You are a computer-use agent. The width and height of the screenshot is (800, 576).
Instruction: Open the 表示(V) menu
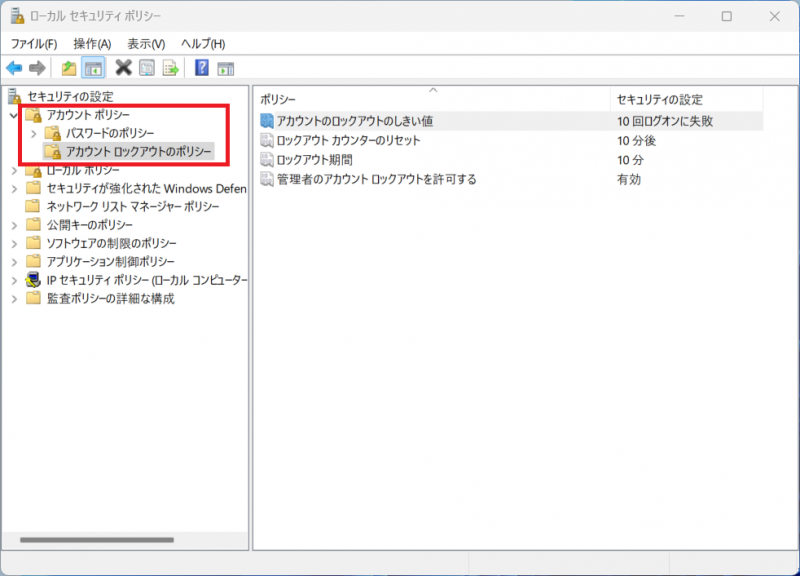(x=146, y=44)
